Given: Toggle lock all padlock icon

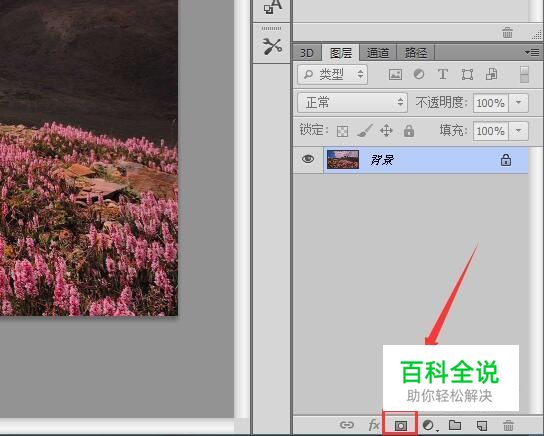Looking at the screenshot, I should (x=409, y=131).
